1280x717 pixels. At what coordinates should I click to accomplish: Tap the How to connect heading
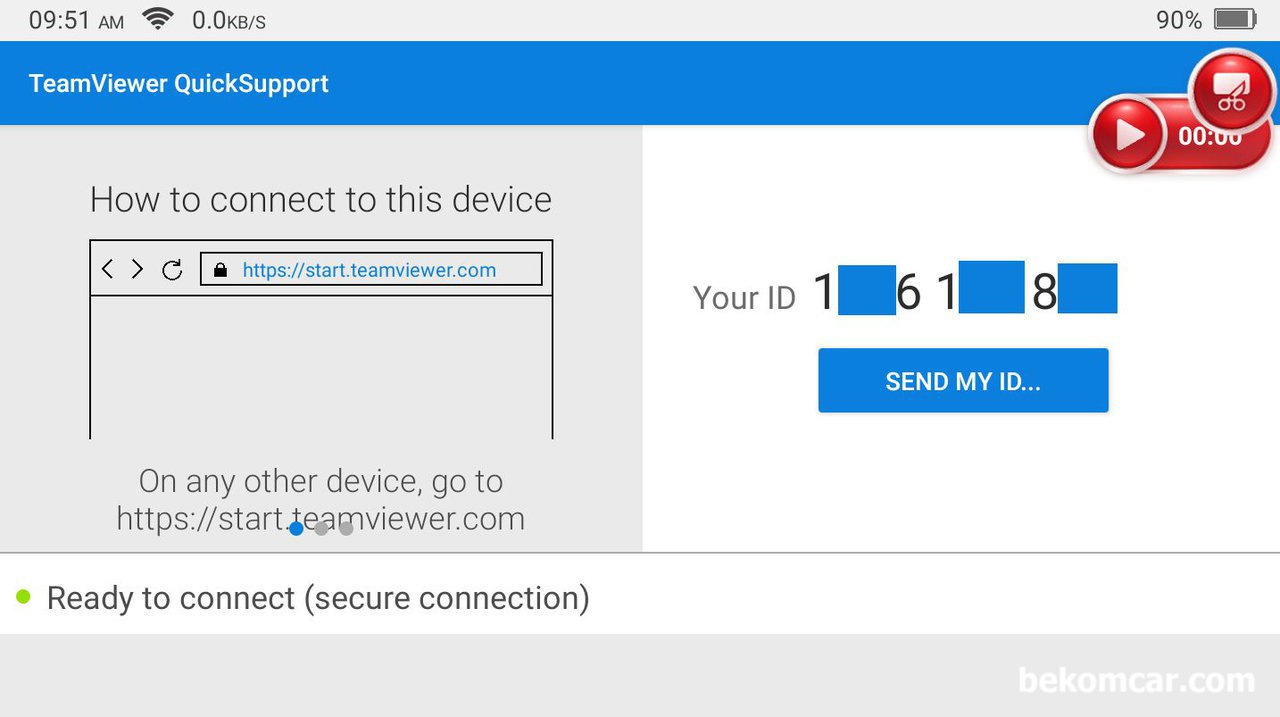click(321, 199)
